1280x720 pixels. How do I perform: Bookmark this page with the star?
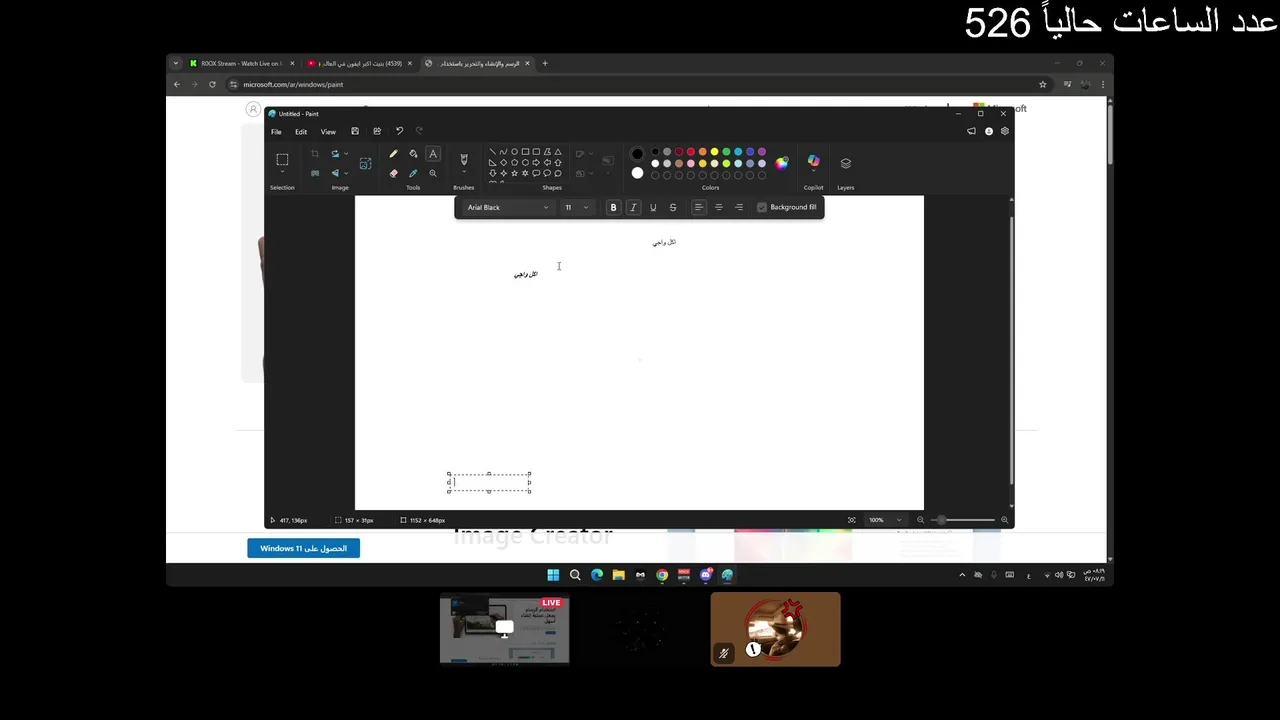click(1043, 84)
